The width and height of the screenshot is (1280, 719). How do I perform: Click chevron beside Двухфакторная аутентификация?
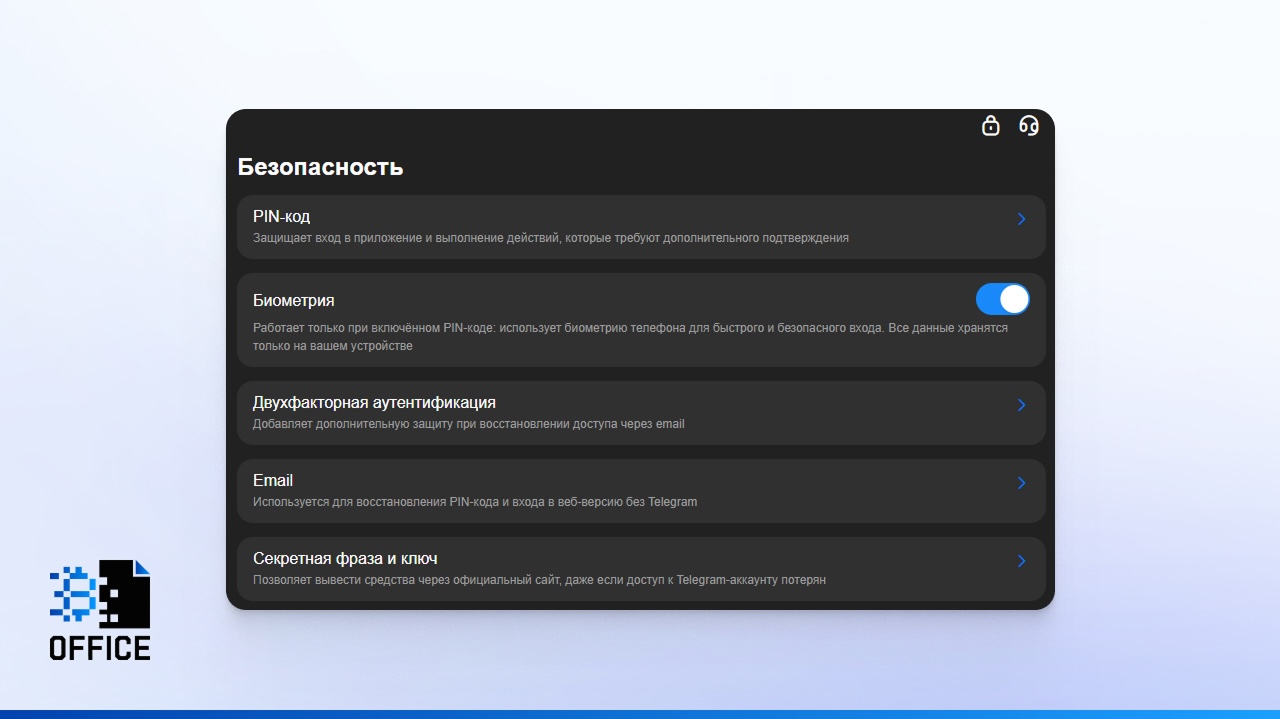click(x=1021, y=405)
